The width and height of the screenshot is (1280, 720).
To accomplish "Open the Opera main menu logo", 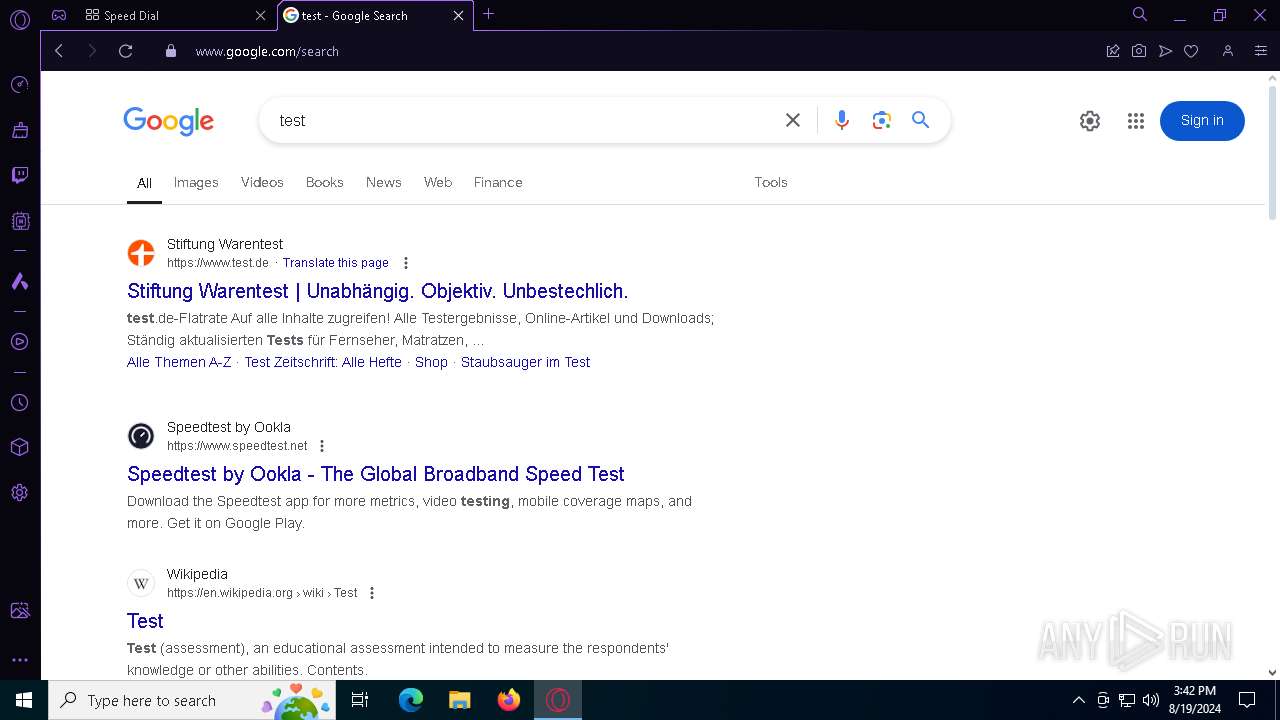I will tap(19, 18).
